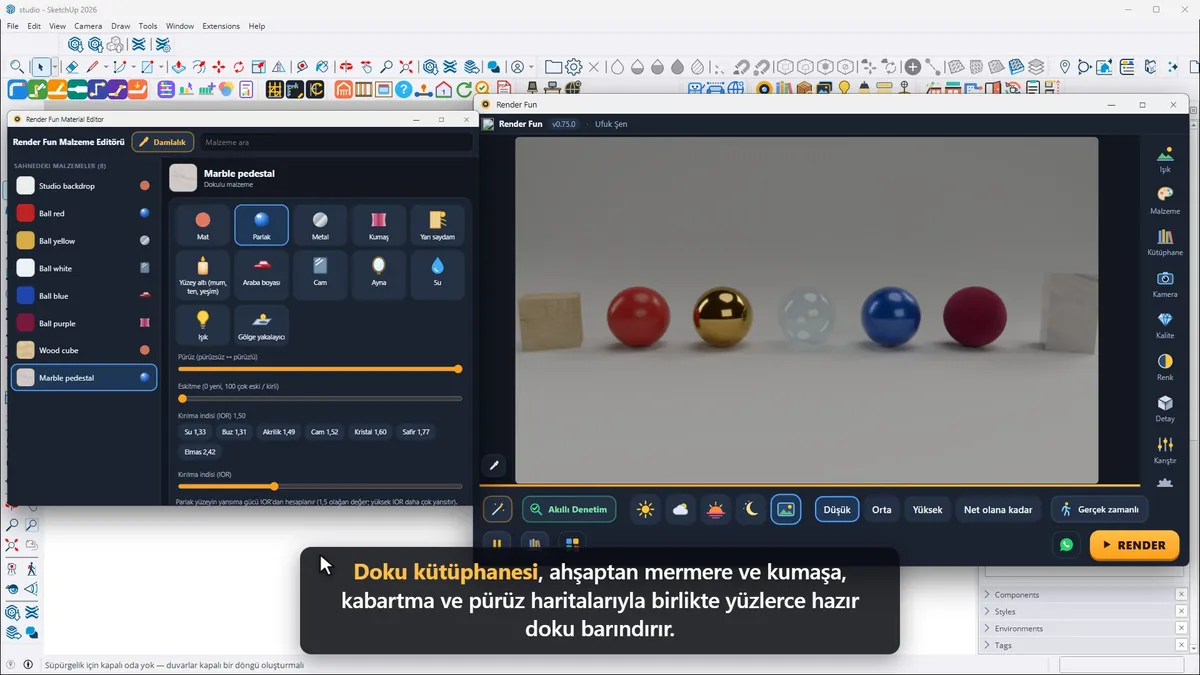Set render quality to Yüksek
The height and width of the screenshot is (675, 1200).
[927, 509]
